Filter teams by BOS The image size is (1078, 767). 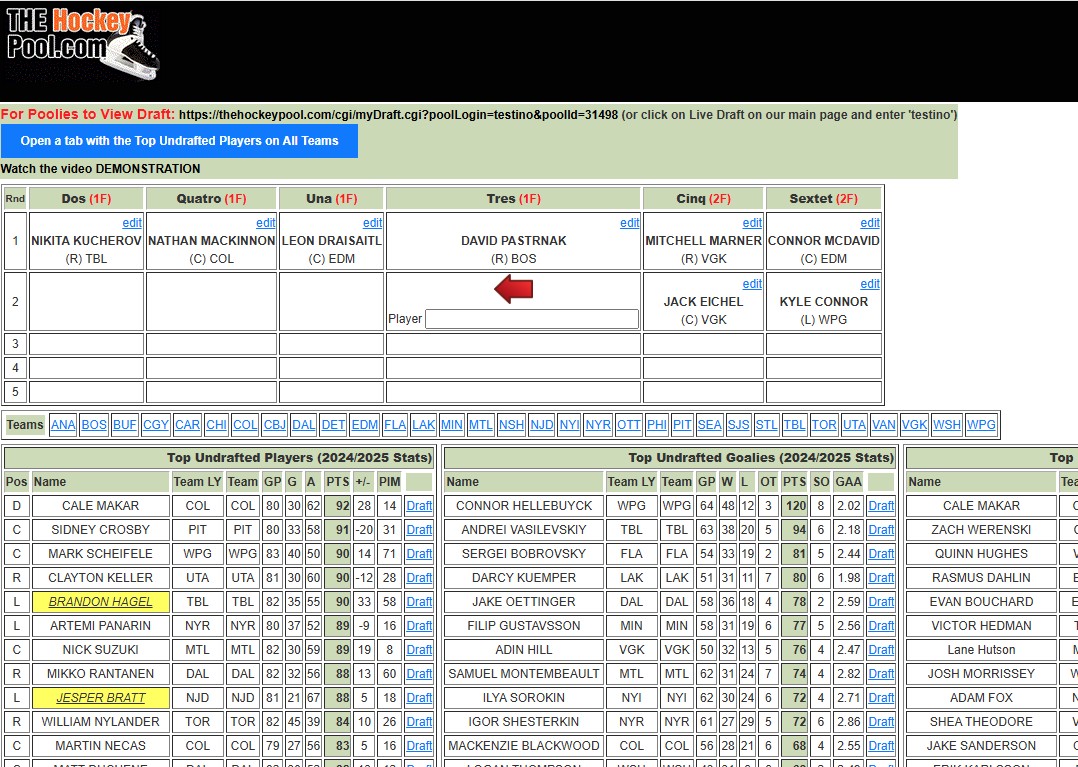(94, 425)
